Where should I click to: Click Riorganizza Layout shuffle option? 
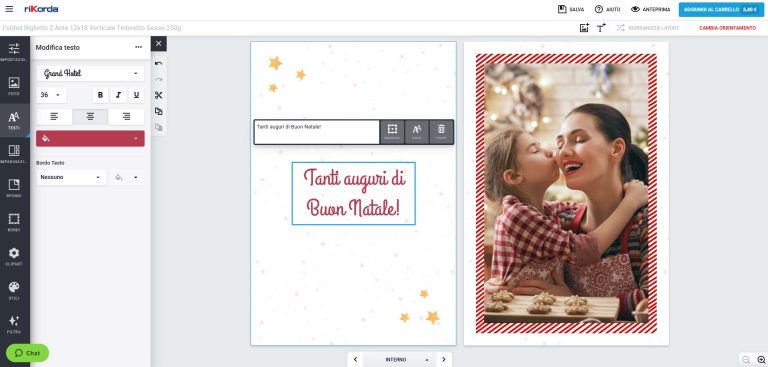coord(648,28)
